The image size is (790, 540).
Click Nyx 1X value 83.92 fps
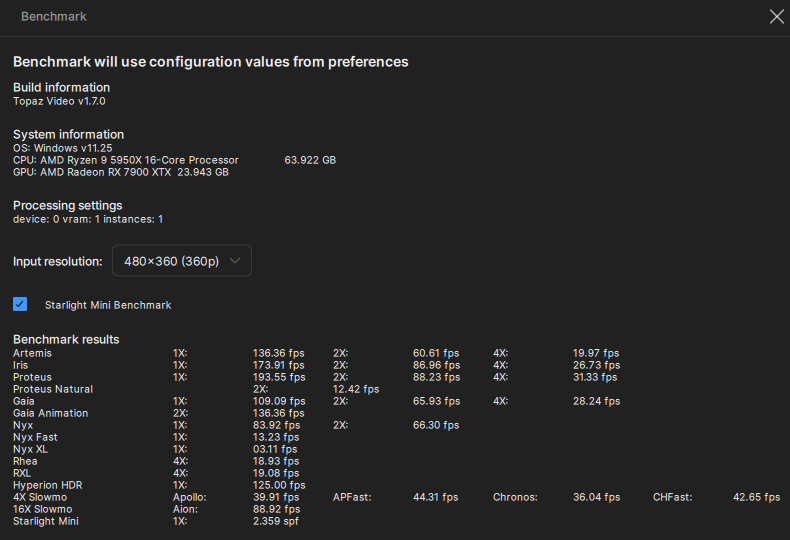click(277, 425)
